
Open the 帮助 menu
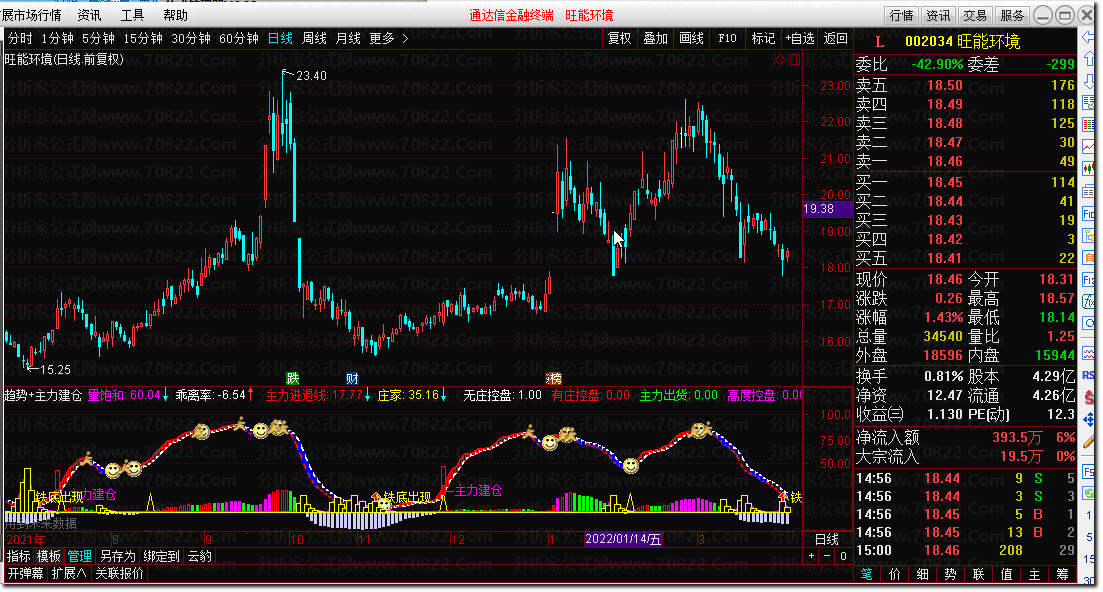coord(175,15)
